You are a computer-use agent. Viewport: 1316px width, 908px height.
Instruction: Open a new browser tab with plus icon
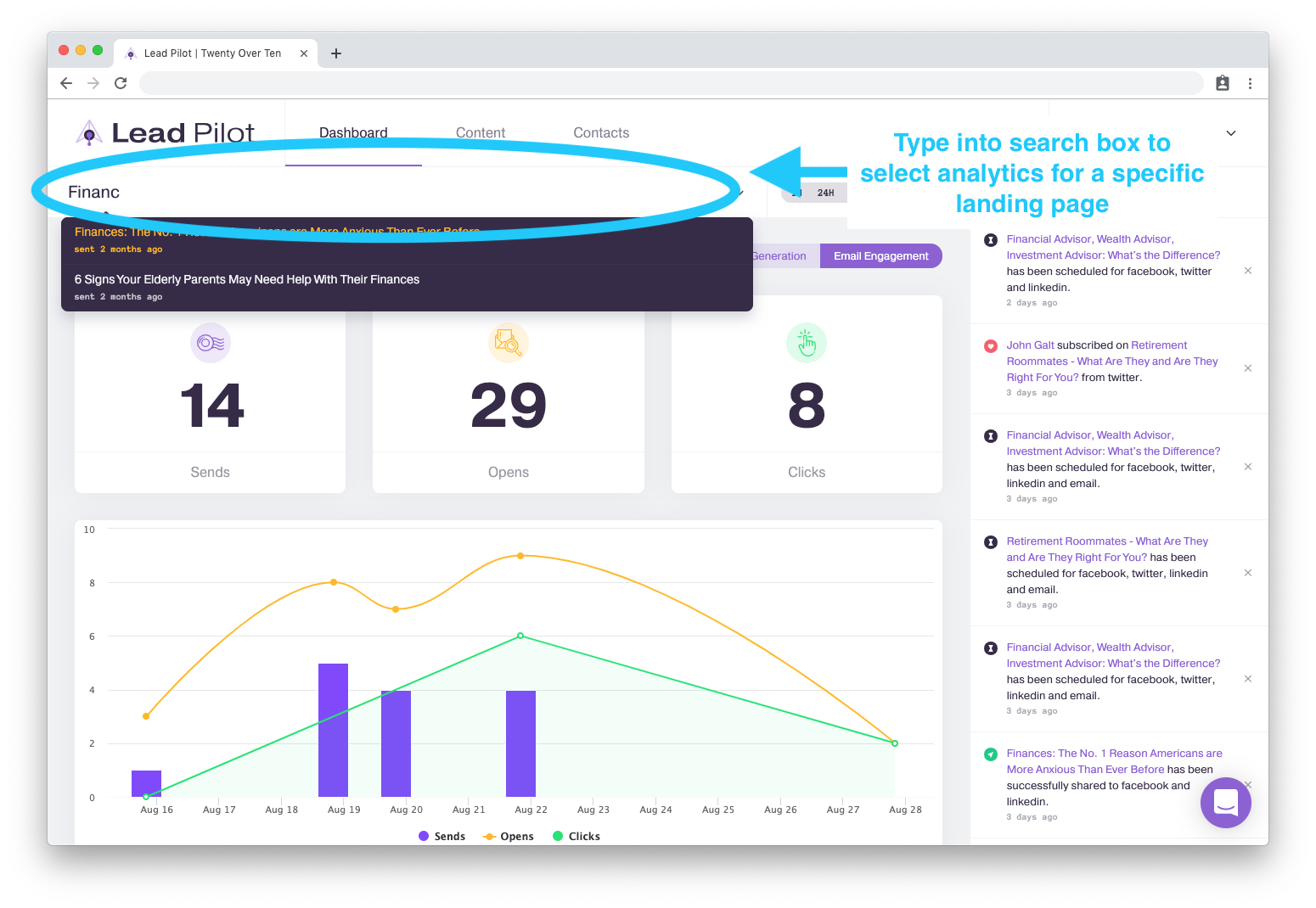(x=336, y=53)
